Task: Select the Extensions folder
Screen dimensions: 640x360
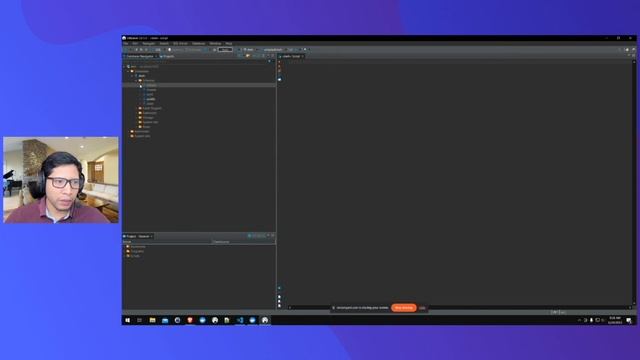Action: [x=149, y=113]
